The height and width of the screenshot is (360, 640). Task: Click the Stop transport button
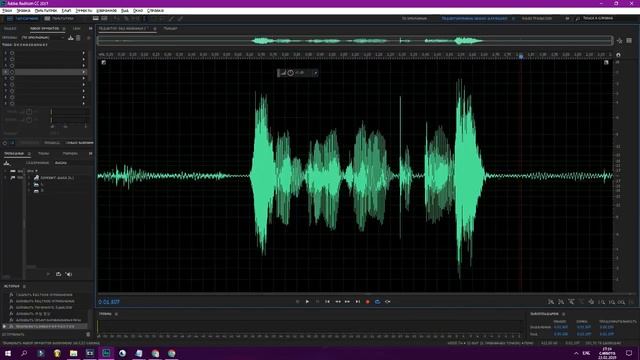(x=297, y=302)
